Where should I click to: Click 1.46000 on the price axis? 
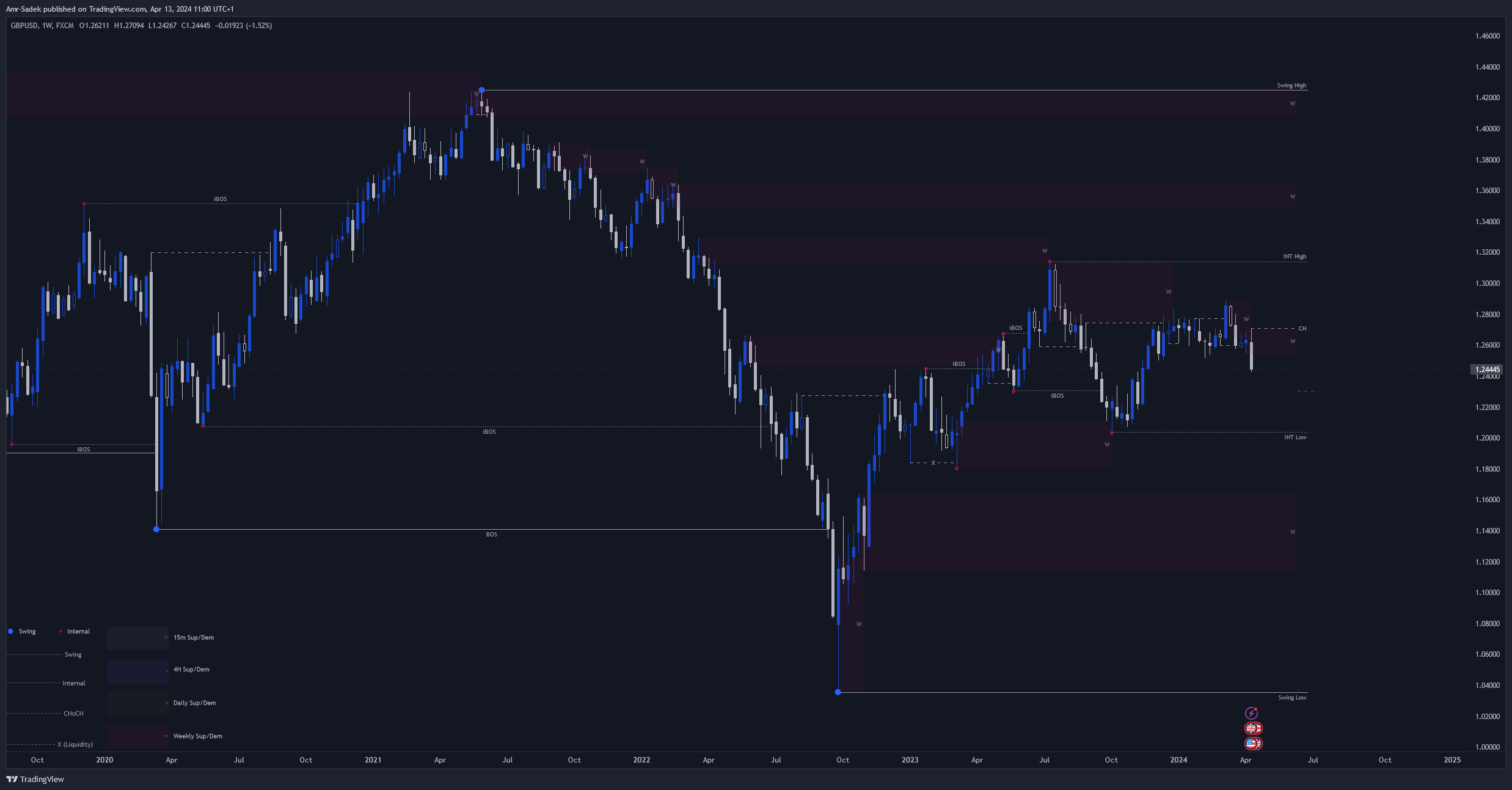point(1488,36)
